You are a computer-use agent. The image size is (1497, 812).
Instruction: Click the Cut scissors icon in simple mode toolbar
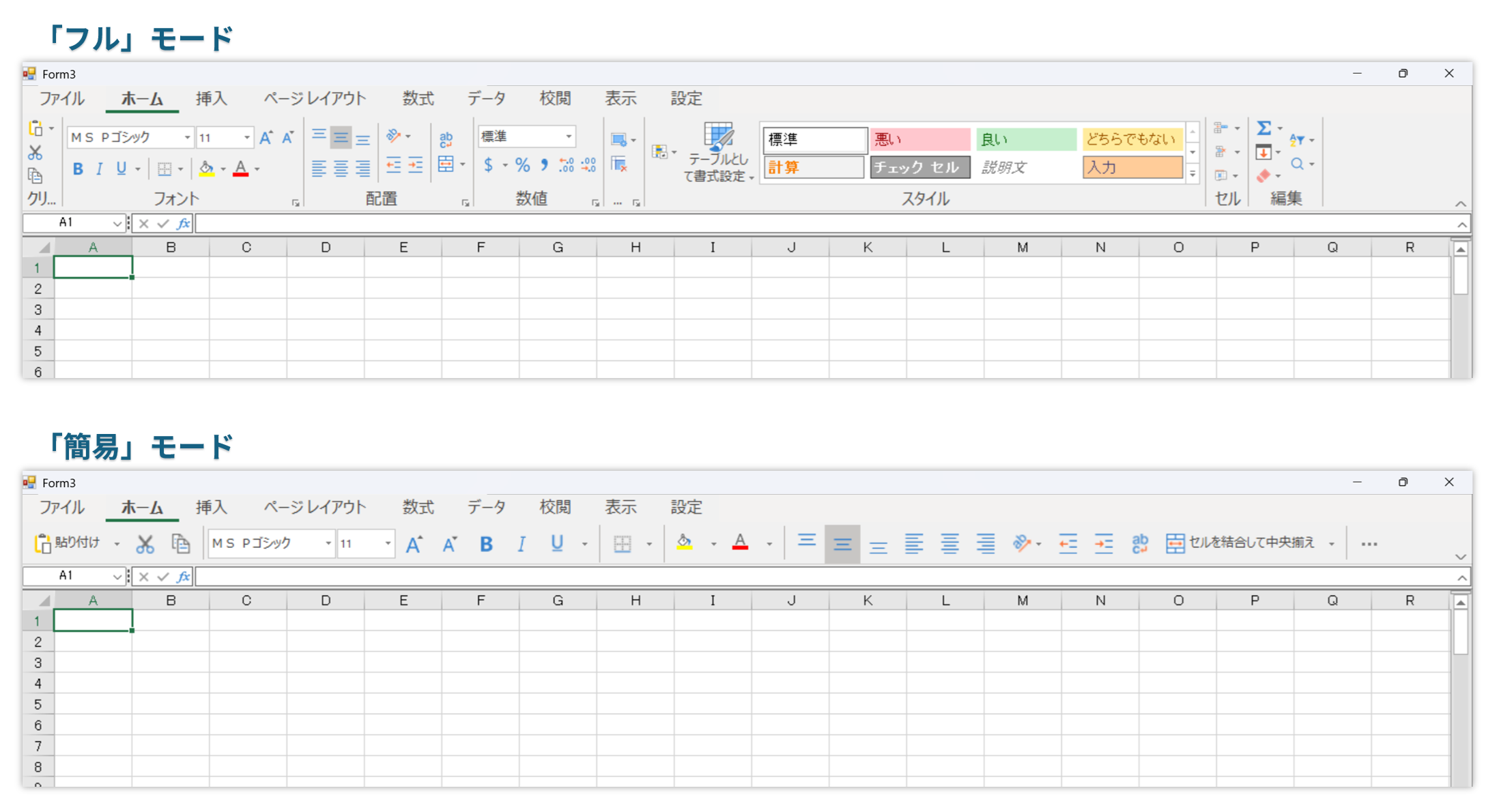(145, 544)
